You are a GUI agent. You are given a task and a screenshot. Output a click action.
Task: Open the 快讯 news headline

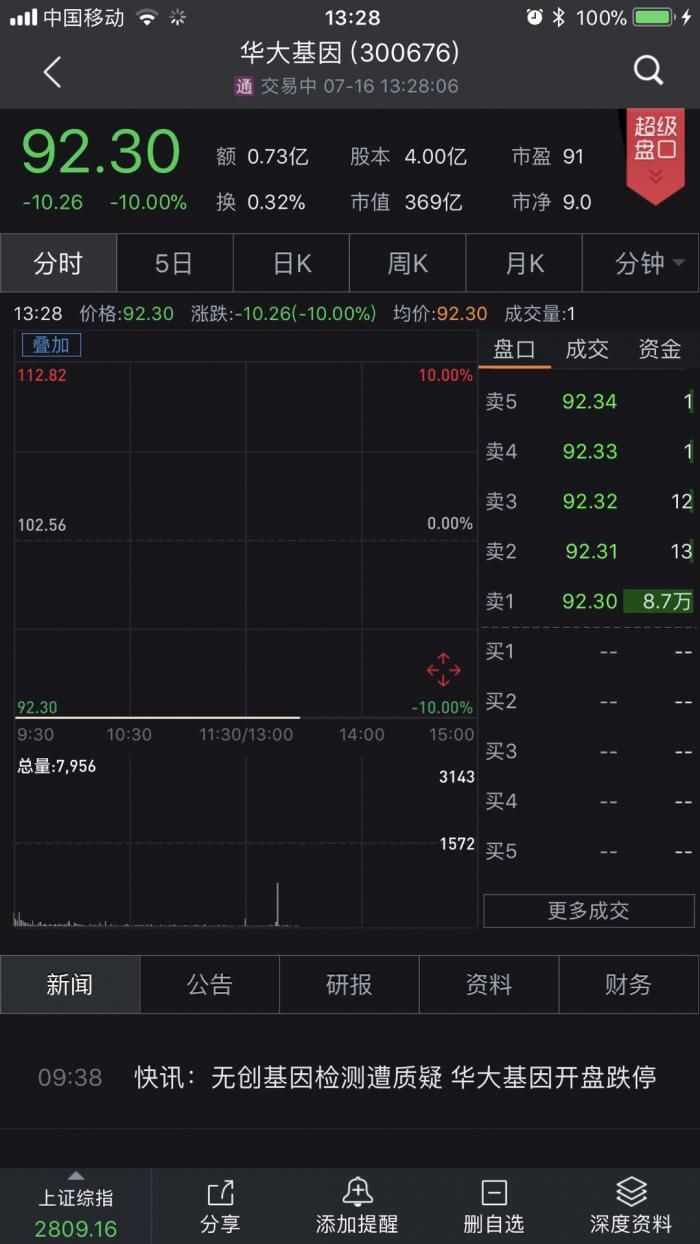[x=396, y=1077]
